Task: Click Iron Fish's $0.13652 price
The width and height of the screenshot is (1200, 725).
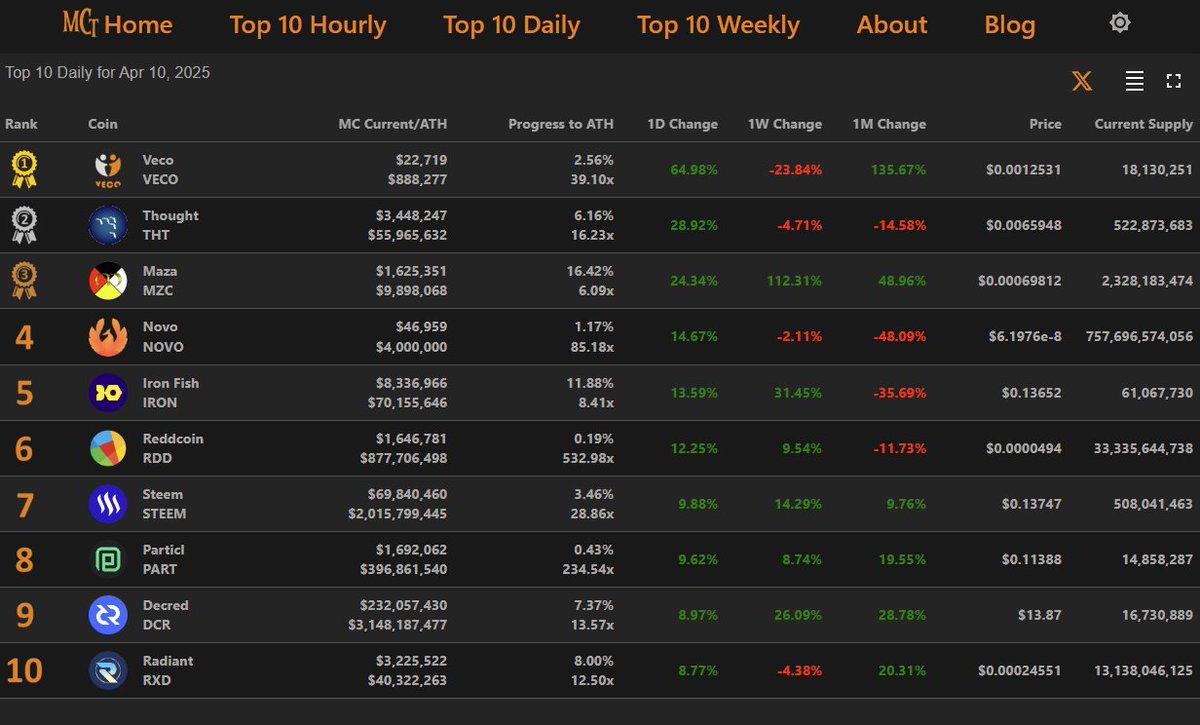Action: pyautogui.click(x=1032, y=393)
